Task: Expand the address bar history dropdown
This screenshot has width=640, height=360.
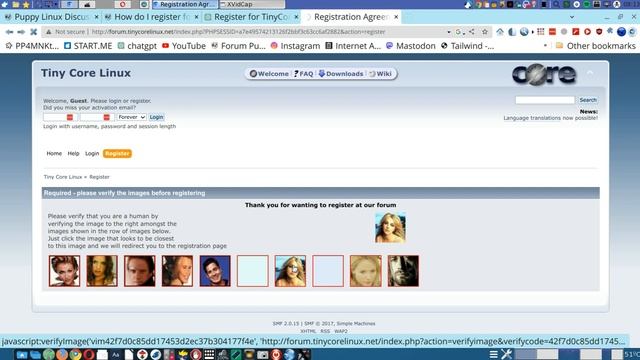Action: pos(449,32)
